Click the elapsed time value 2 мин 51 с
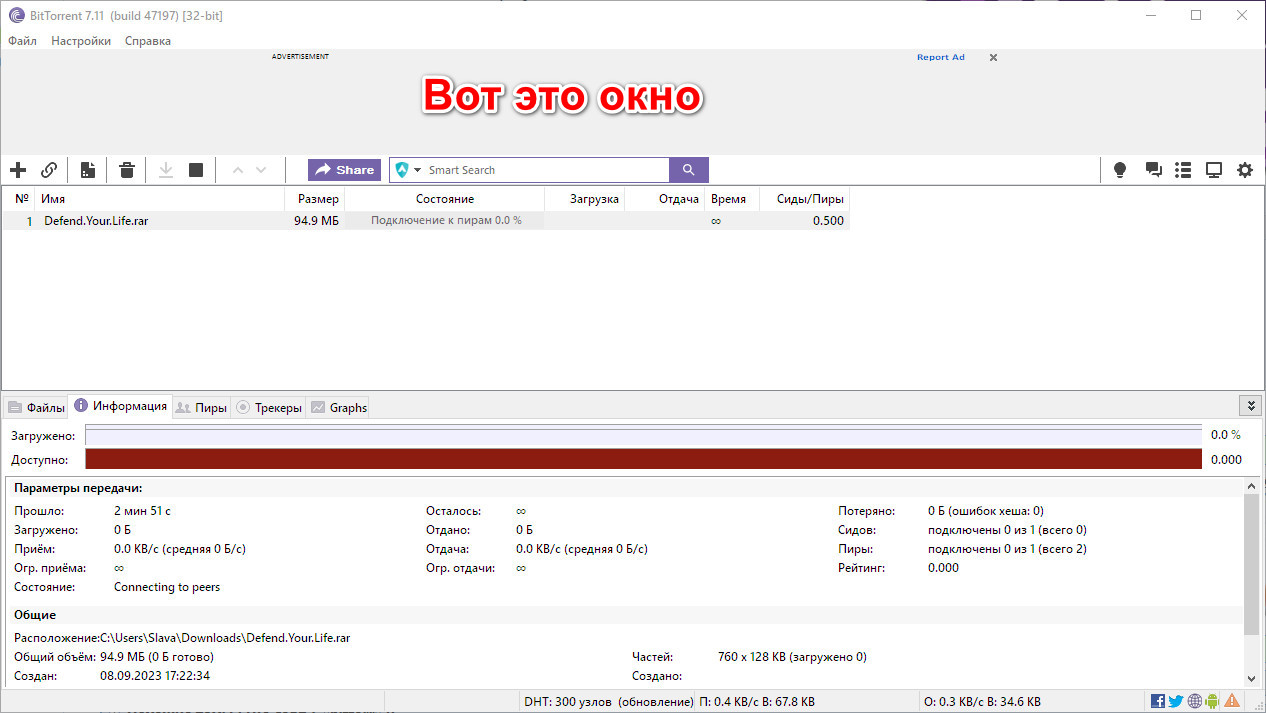Screen dimensions: 1266x713 pos(142,511)
